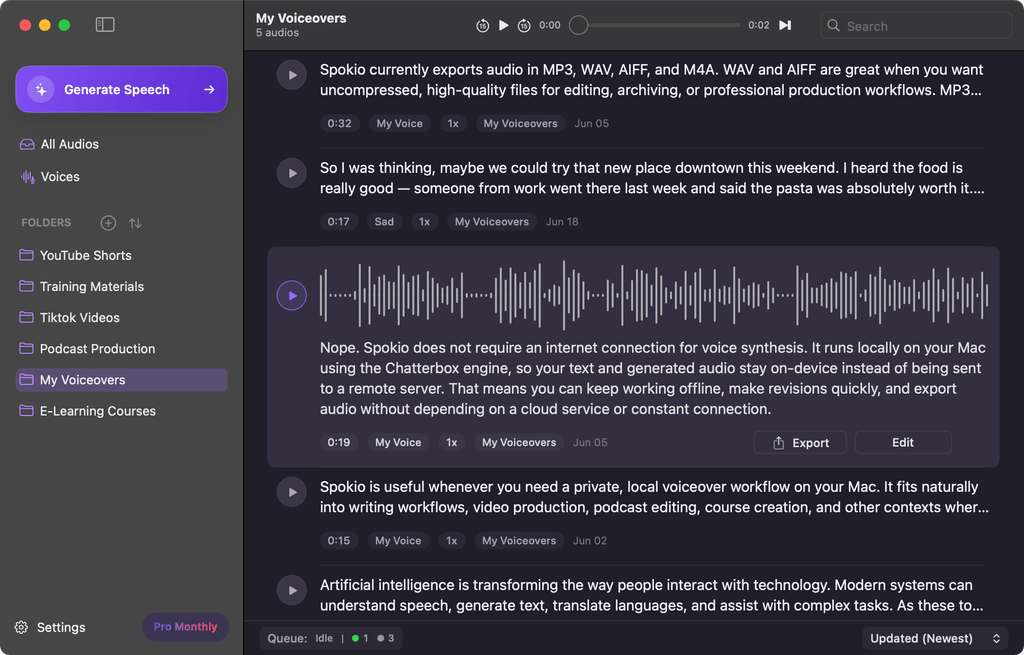Click the 0:15 duration tag
Screen dimensions: 1024x655
[x=339, y=541]
